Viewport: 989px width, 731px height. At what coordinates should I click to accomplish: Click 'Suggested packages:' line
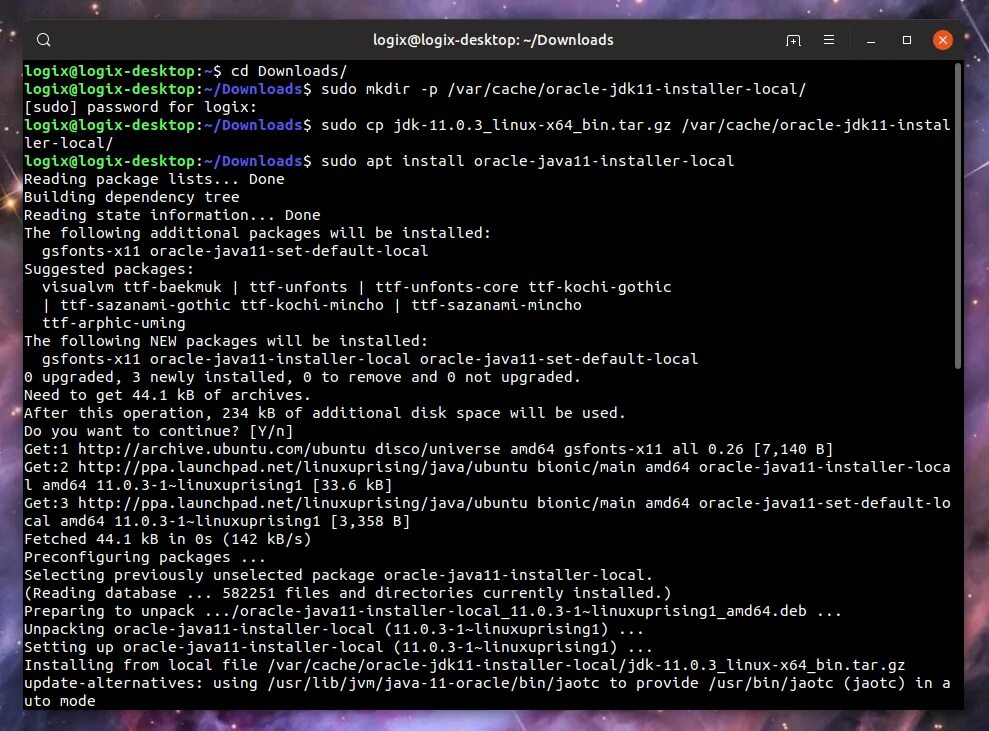pos(108,269)
